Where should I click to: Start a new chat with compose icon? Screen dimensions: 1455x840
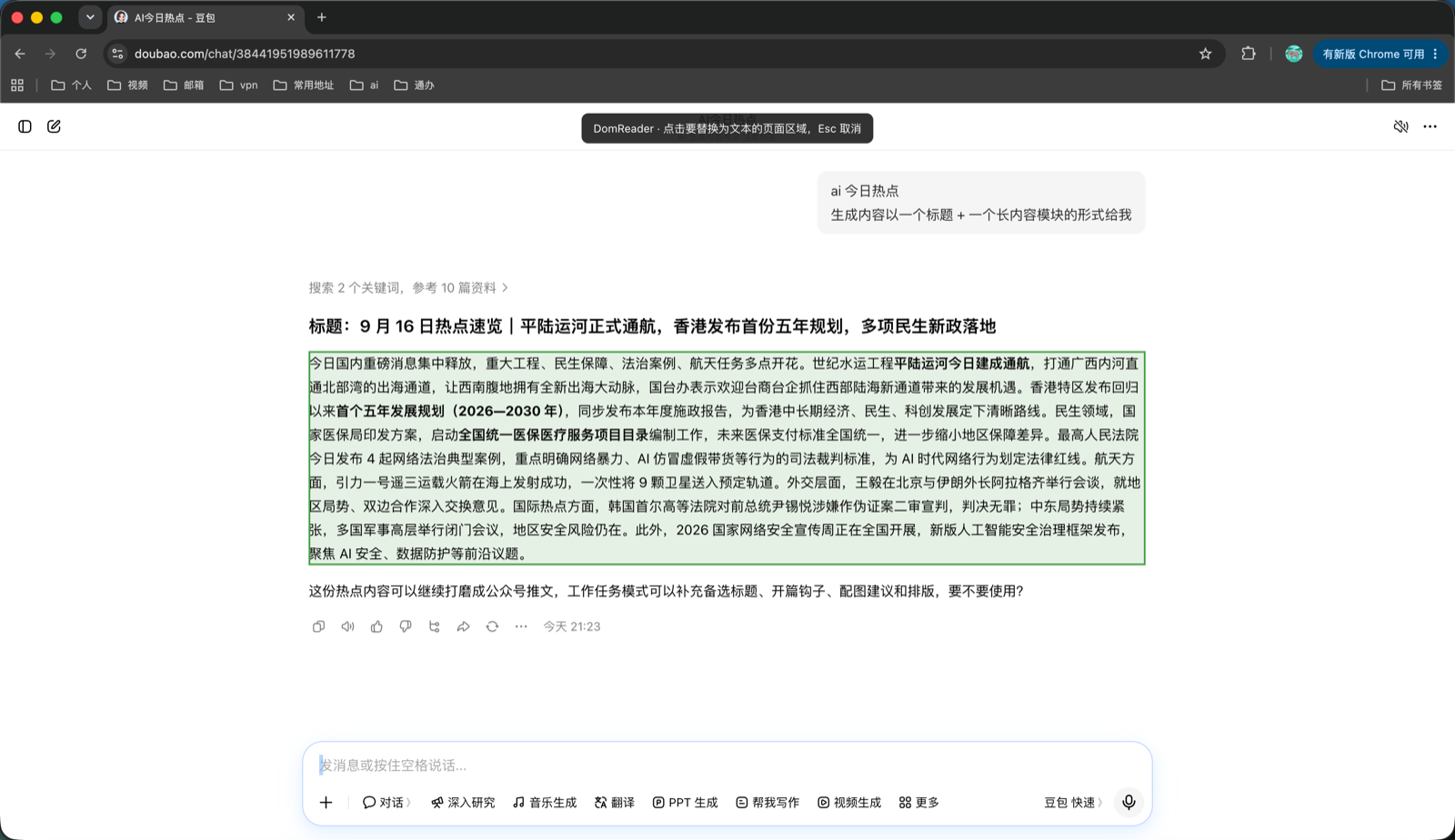pos(55,126)
